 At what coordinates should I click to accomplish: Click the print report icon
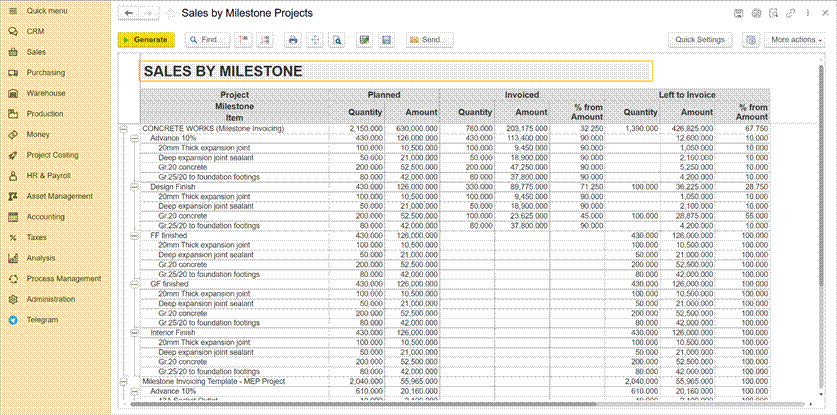[x=293, y=40]
